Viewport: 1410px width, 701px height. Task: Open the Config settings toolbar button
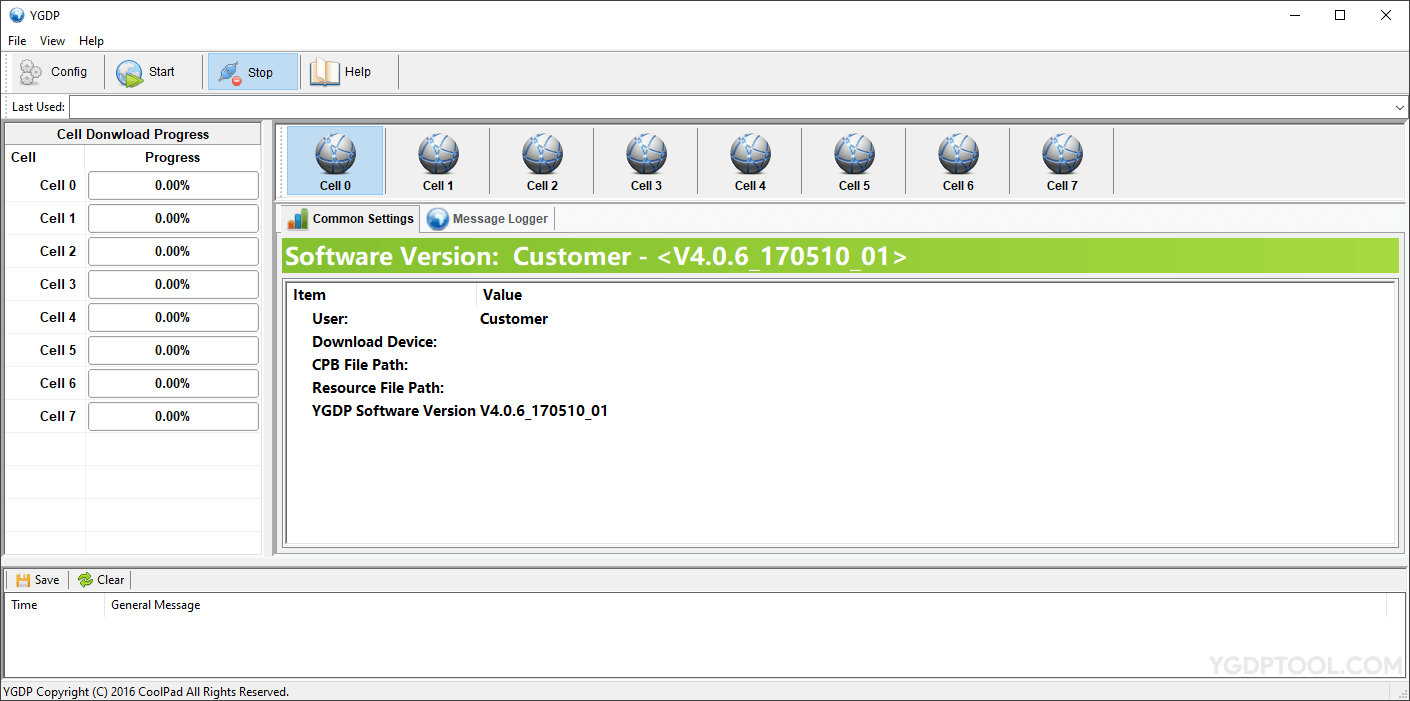click(56, 72)
